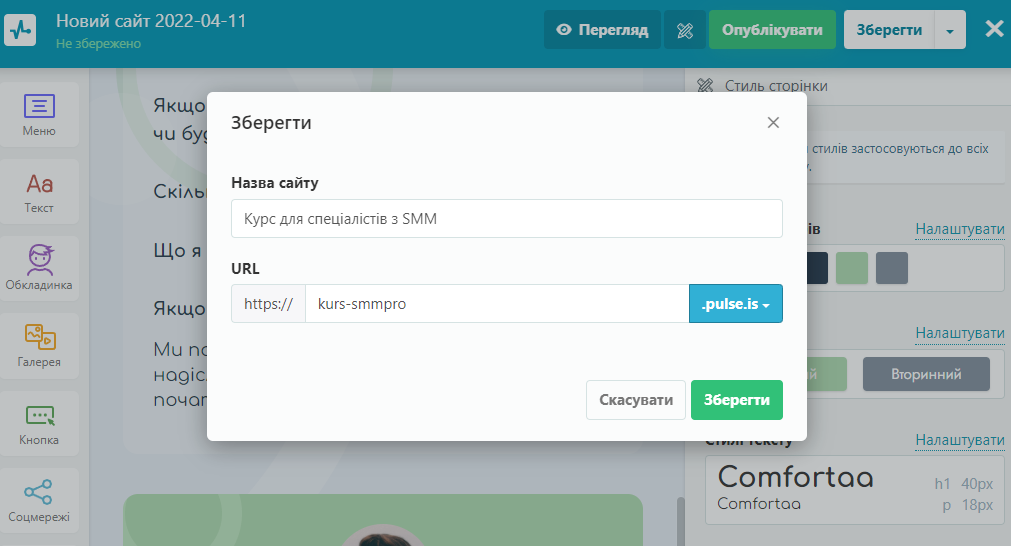Open Налаштувати link for text styles
The width and height of the screenshot is (1011, 546).
(x=959, y=440)
